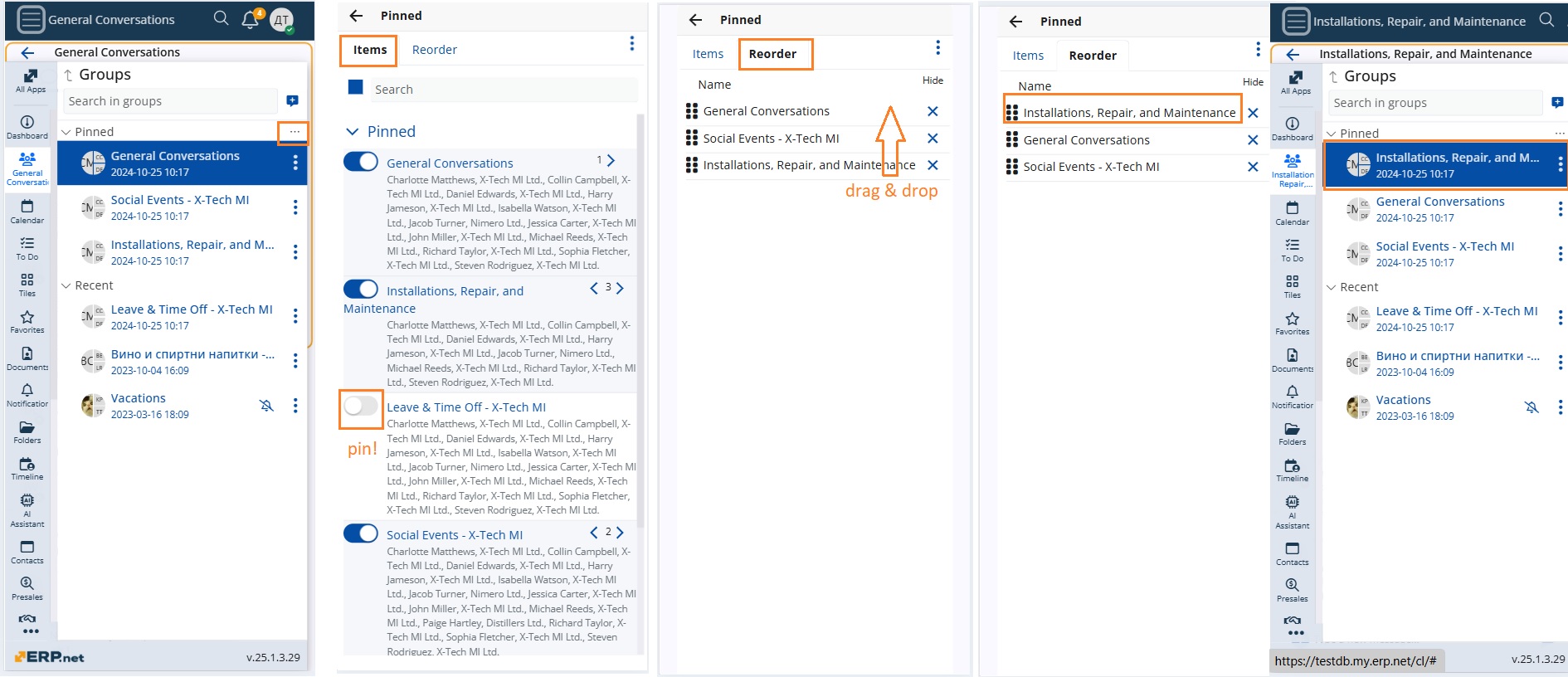Open the notification bell showing badge 4
The width and height of the screenshot is (1568, 677).
click(251, 19)
